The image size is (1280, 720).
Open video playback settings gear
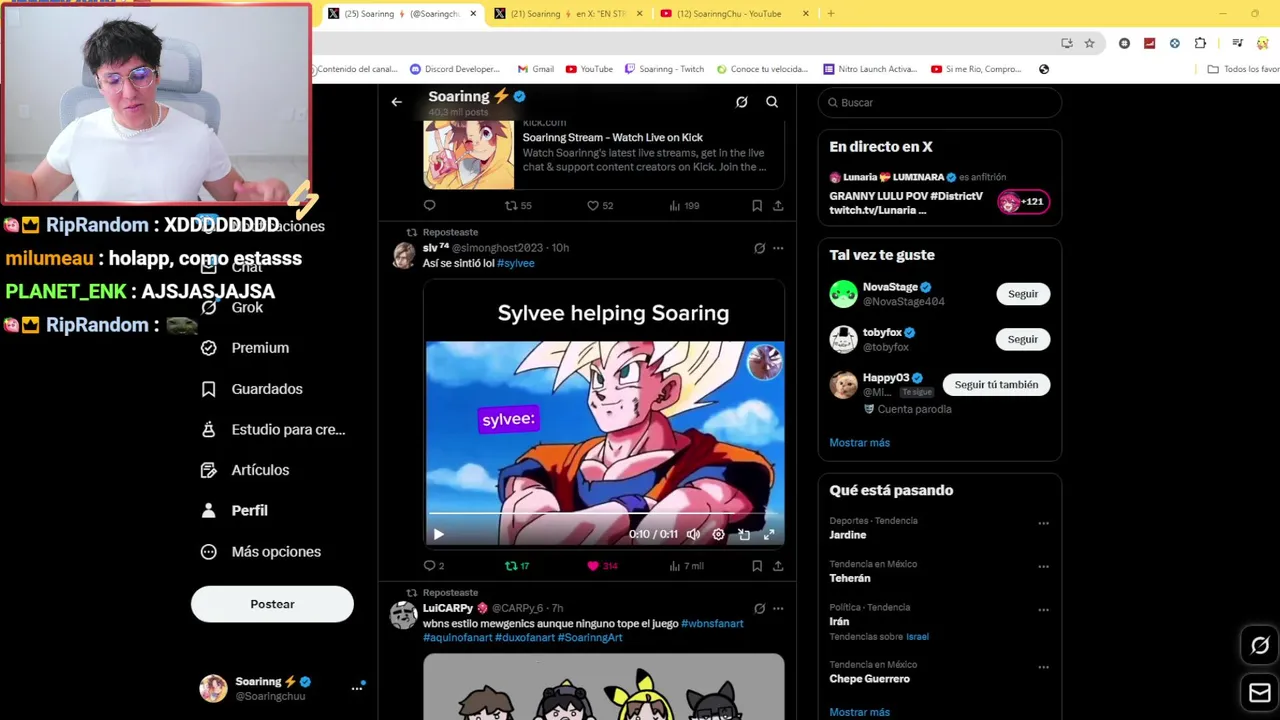(x=718, y=534)
